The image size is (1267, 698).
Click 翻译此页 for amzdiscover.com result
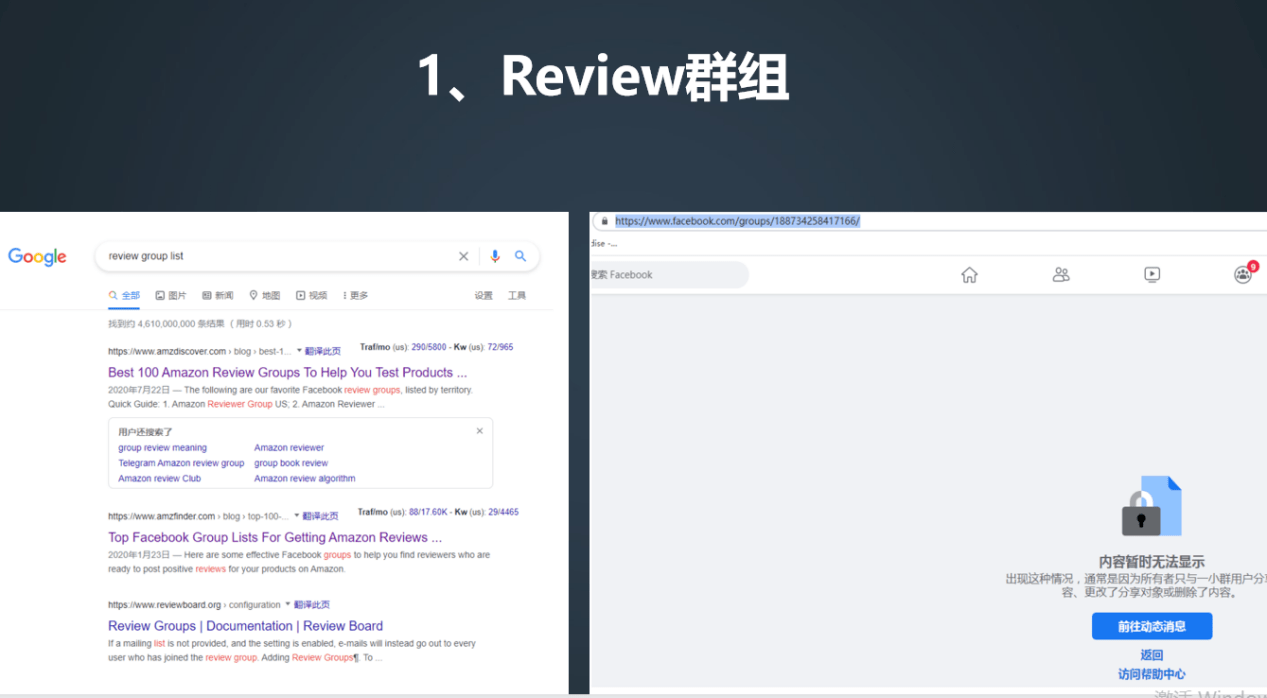(323, 352)
